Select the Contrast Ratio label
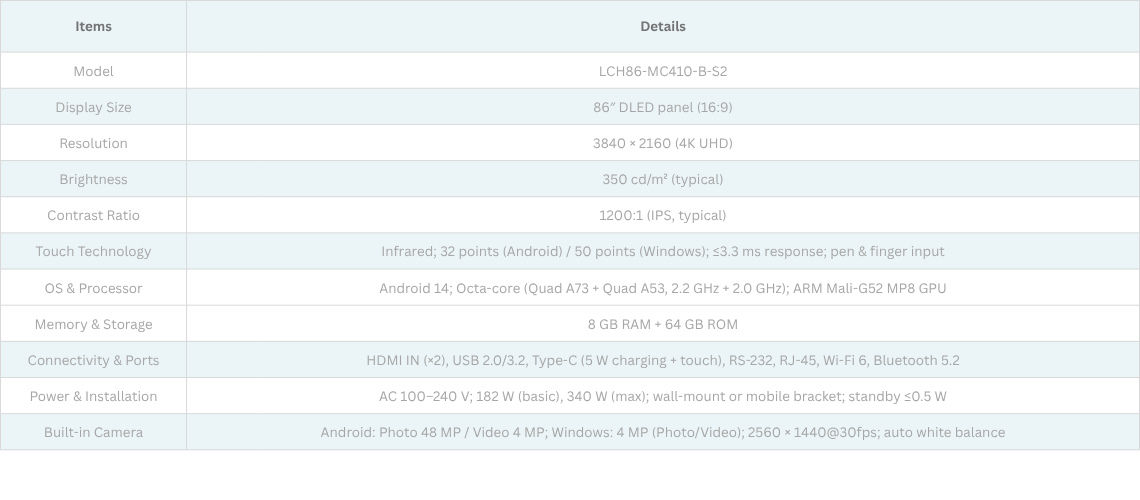The width and height of the screenshot is (1140, 500). pyautogui.click(x=93, y=215)
